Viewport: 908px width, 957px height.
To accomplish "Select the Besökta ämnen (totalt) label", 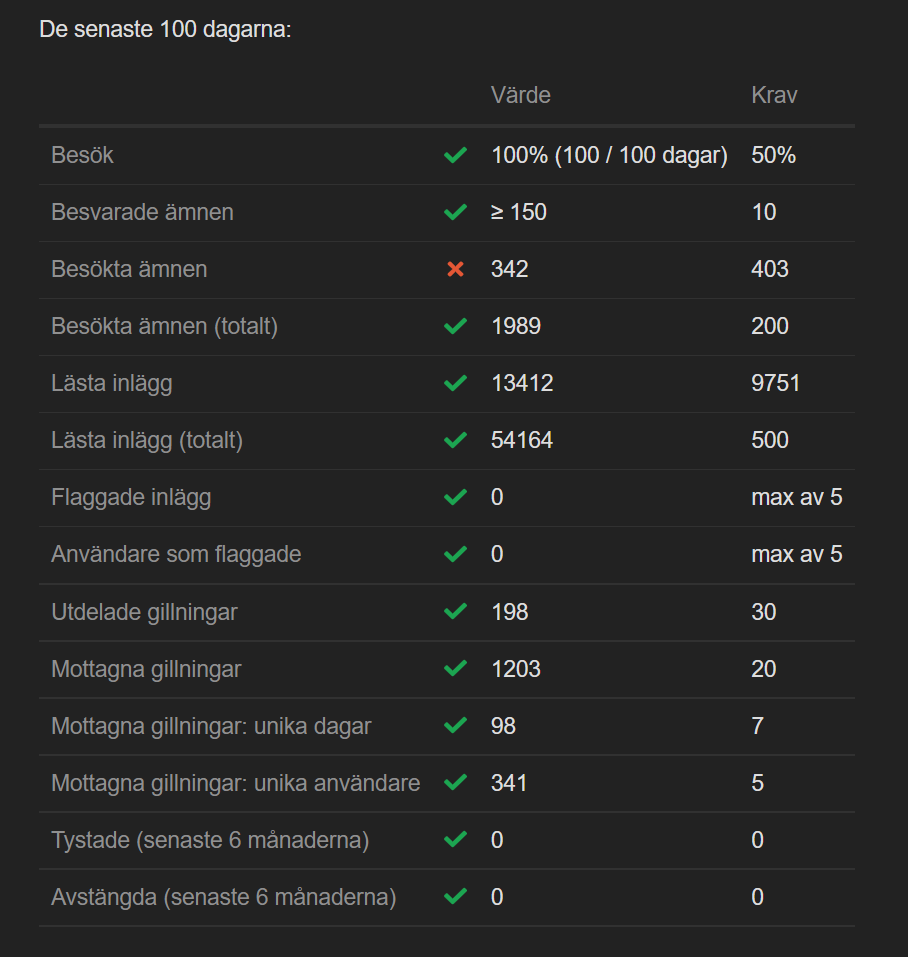I will point(164,326).
